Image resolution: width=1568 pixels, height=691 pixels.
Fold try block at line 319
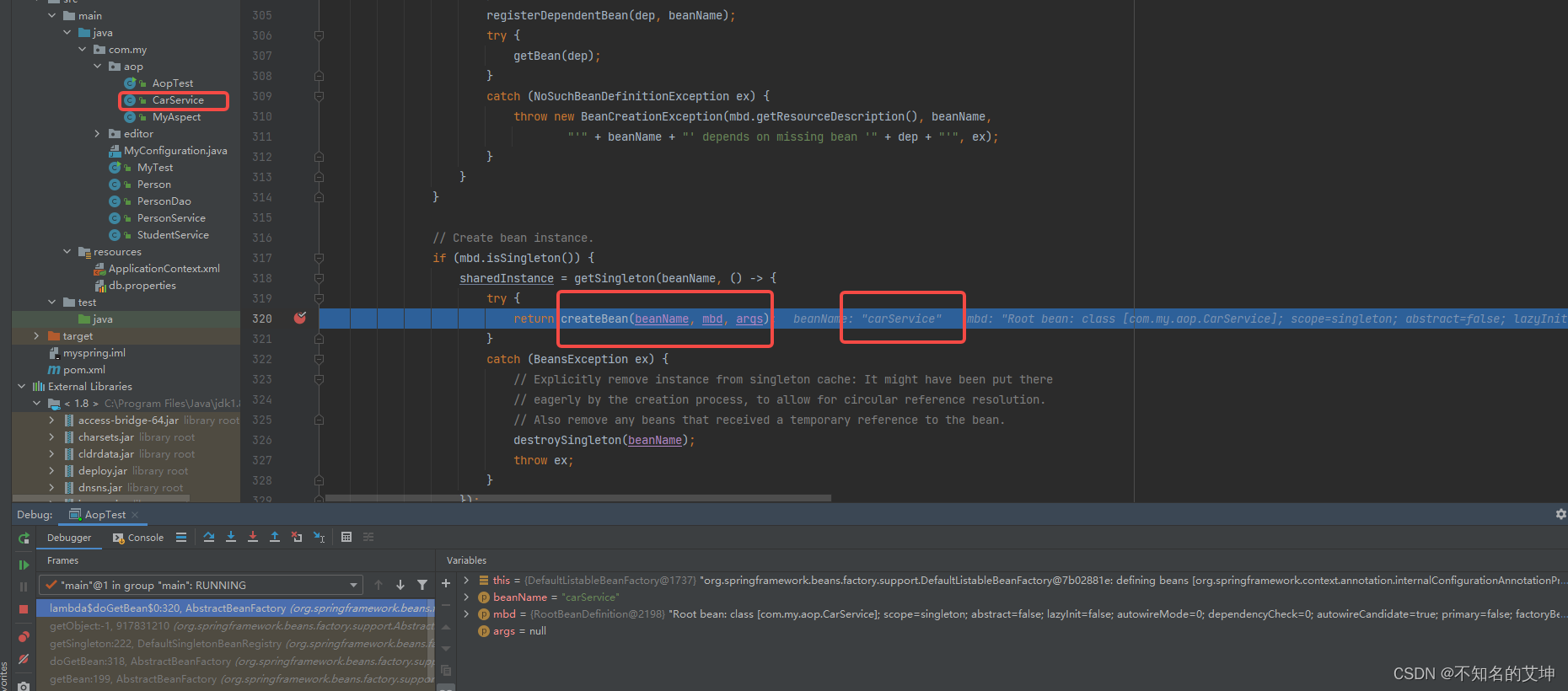[x=319, y=298]
